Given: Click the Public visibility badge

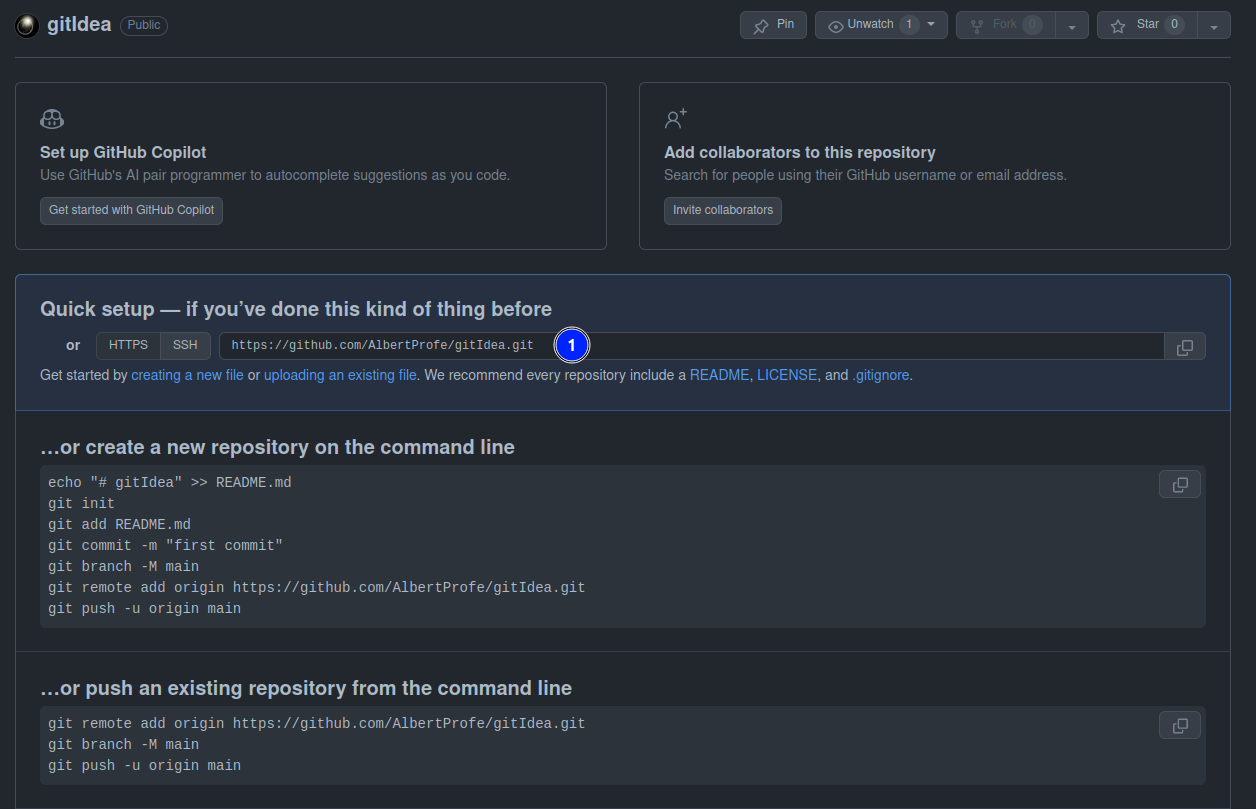Looking at the screenshot, I should click(144, 25).
